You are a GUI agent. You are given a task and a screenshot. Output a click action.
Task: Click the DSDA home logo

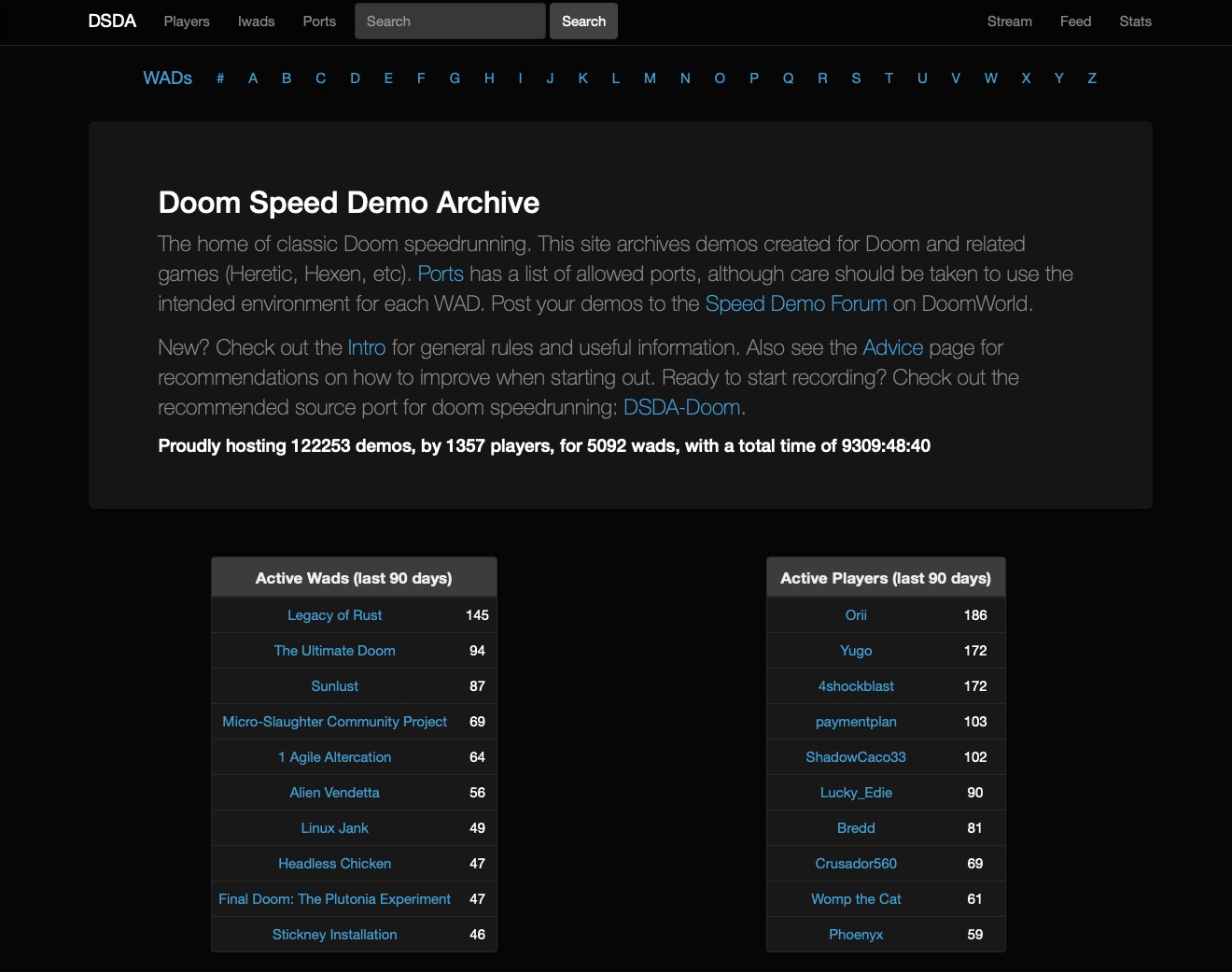pyautogui.click(x=112, y=21)
